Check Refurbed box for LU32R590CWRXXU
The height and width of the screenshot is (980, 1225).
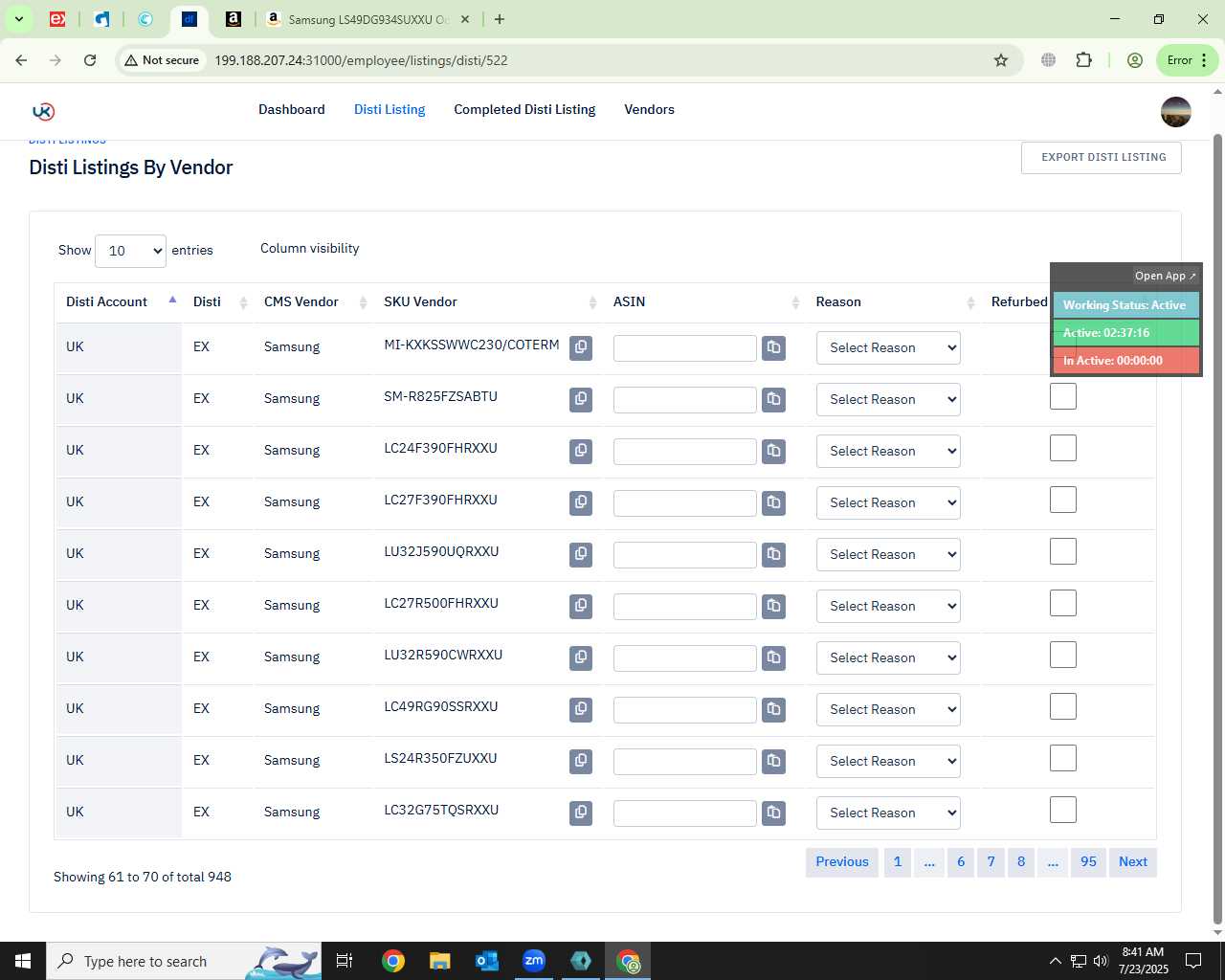point(1063,655)
